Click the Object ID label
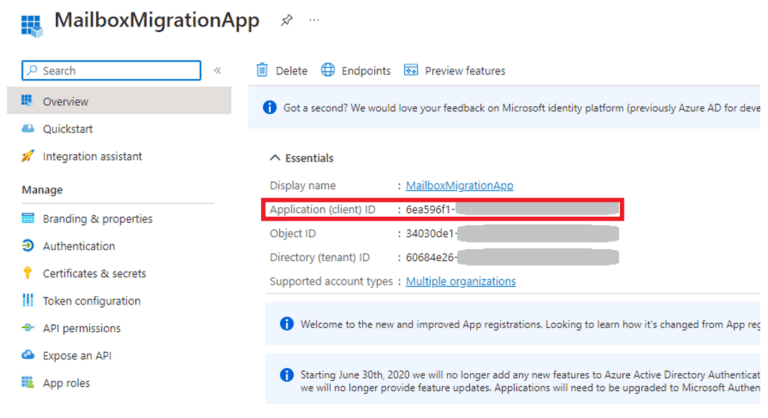Screen dimensions: 768x418 (292, 234)
